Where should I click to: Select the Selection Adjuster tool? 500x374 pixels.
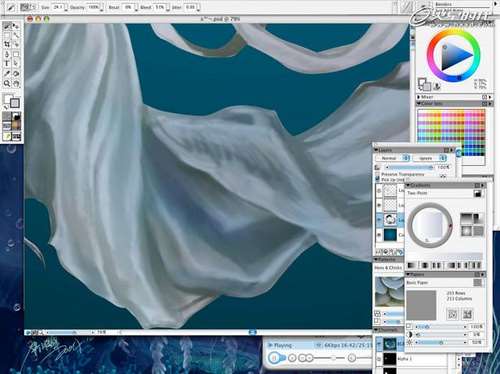point(16,44)
